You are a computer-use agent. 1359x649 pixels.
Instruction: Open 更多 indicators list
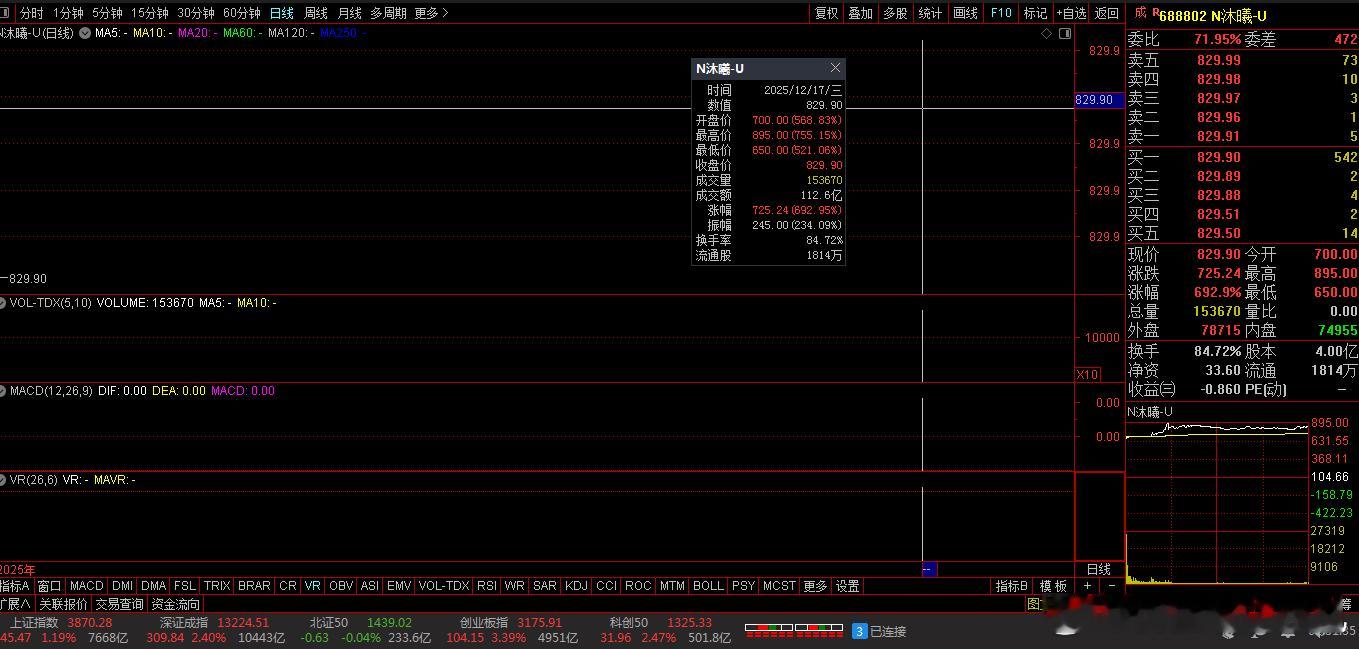click(815, 586)
